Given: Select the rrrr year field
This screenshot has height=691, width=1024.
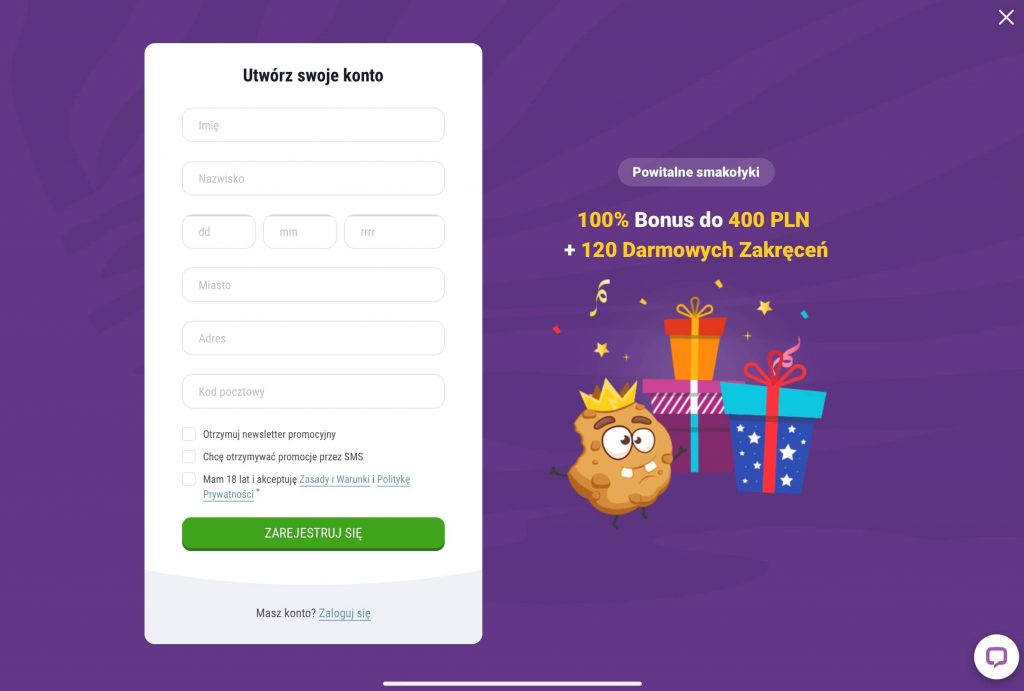Looking at the screenshot, I should coord(394,232).
